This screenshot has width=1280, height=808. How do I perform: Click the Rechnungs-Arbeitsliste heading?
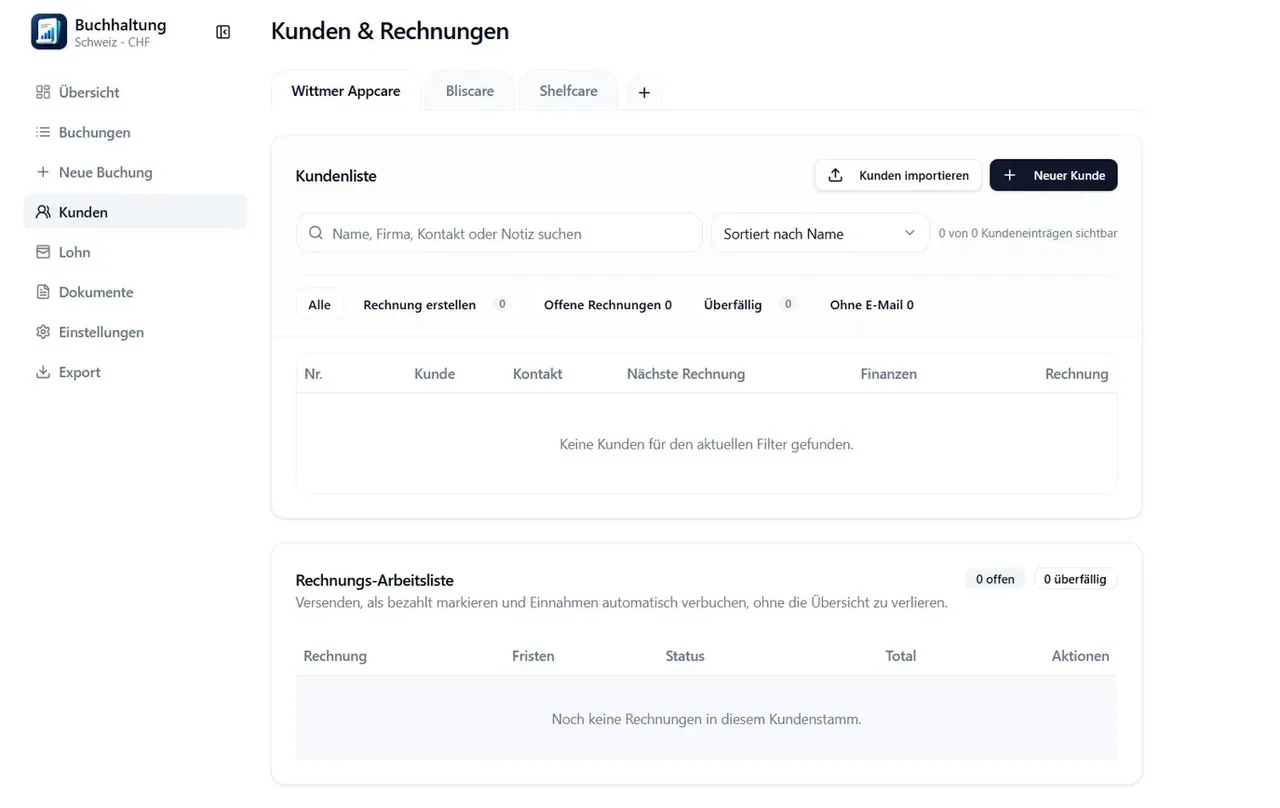pyautogui.click(x=375, y=580)
